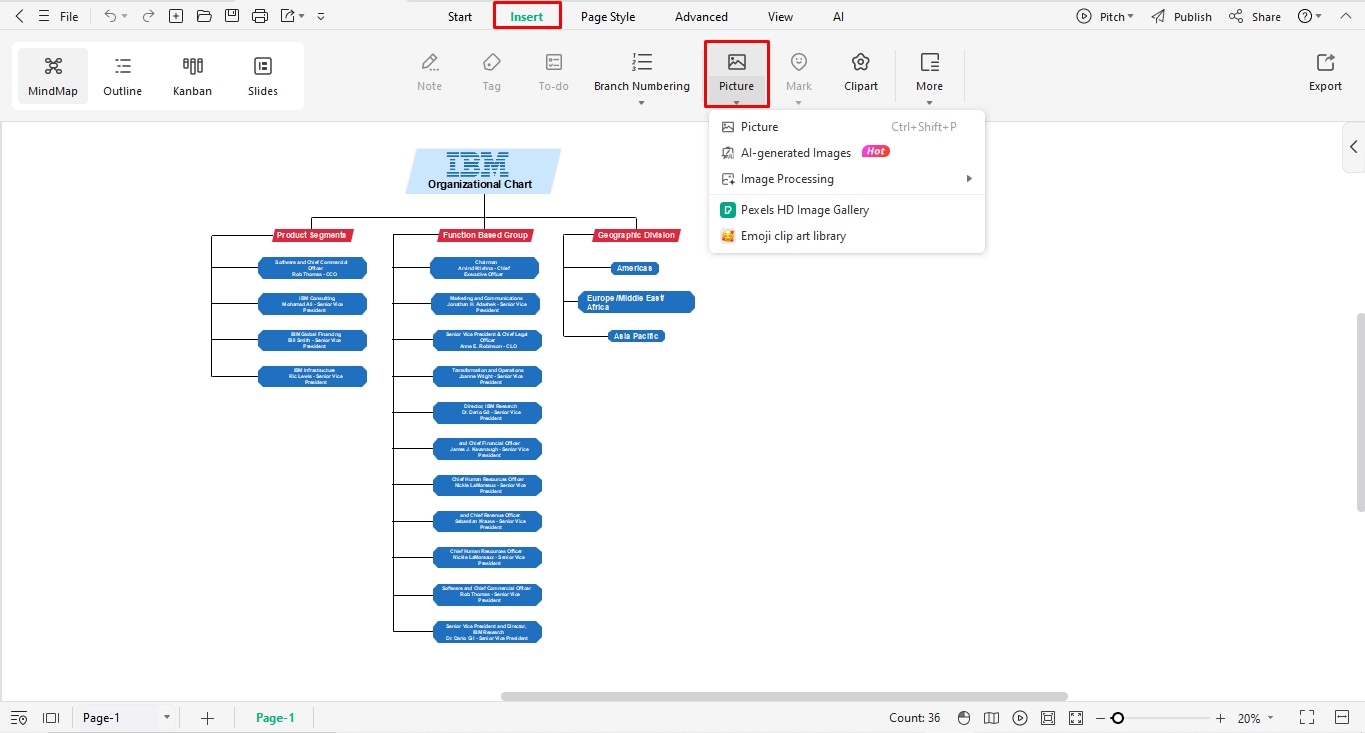The width and height of the screenshot is (1365, 733).
Task: Open Emoji clip art library
Action: point(847,236)
